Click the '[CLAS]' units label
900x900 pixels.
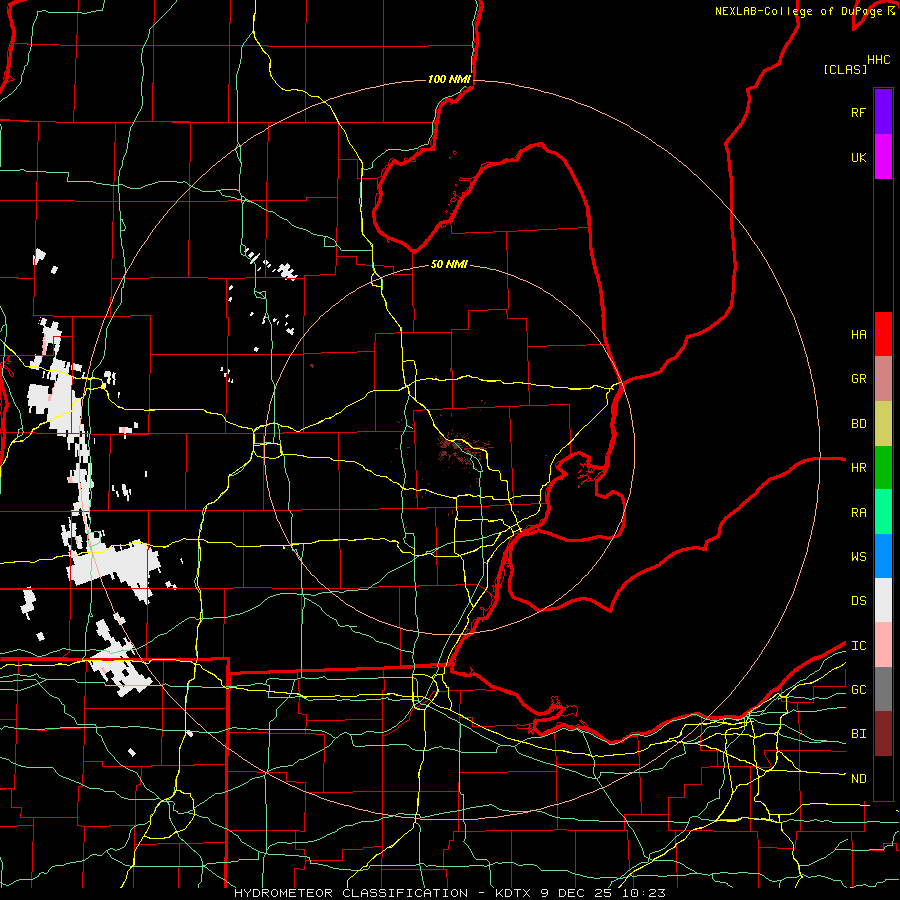click(x=845, y=70)
